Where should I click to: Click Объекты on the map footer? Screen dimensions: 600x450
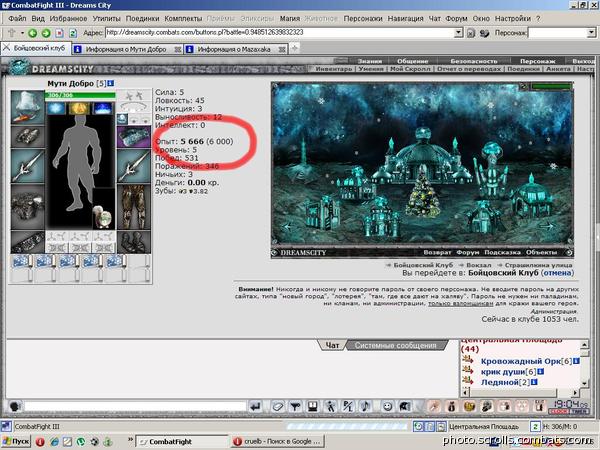(x=541, y=253)
